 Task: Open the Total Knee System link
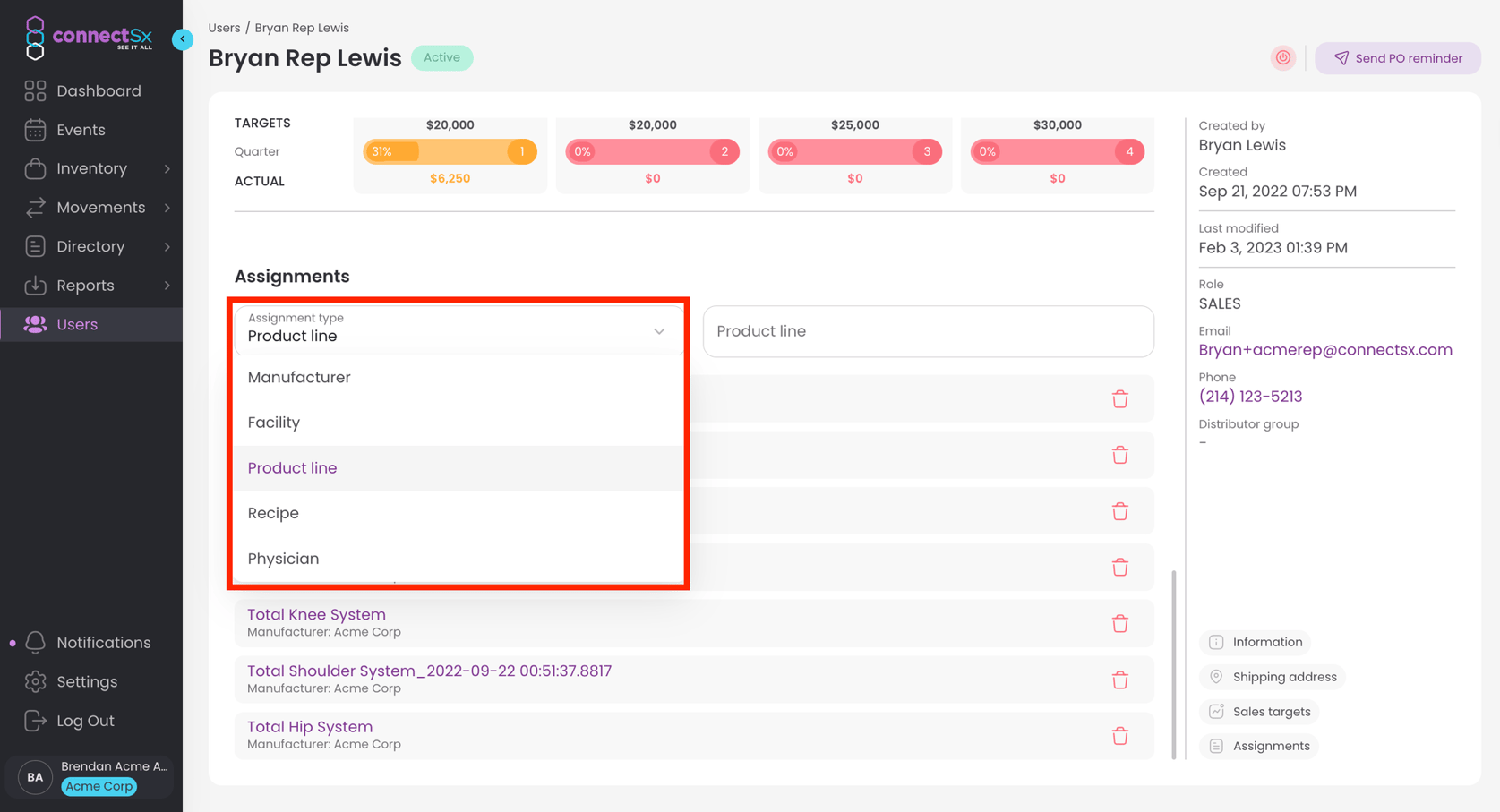316,614
